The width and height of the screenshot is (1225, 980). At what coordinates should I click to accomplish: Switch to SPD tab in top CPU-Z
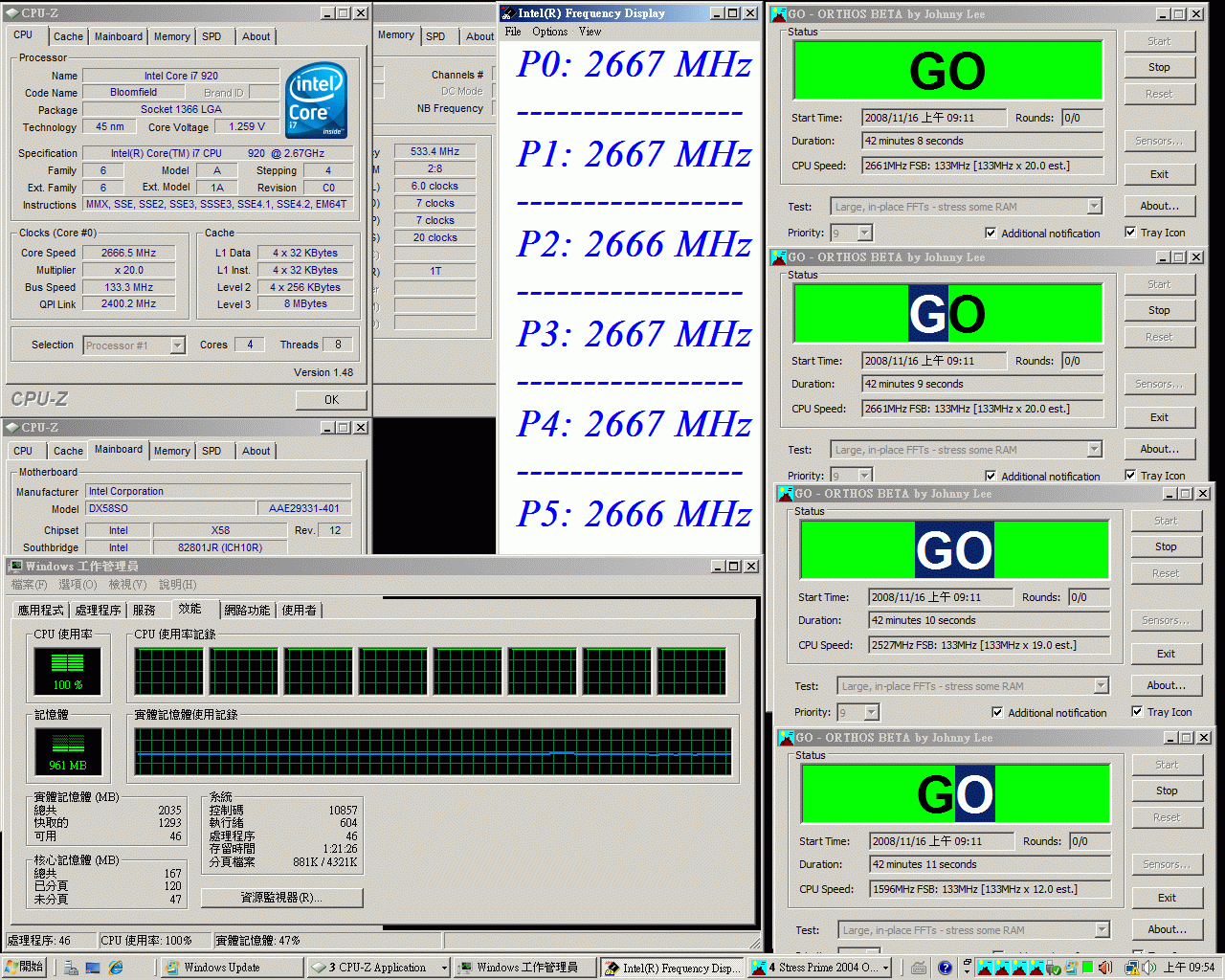212,36
